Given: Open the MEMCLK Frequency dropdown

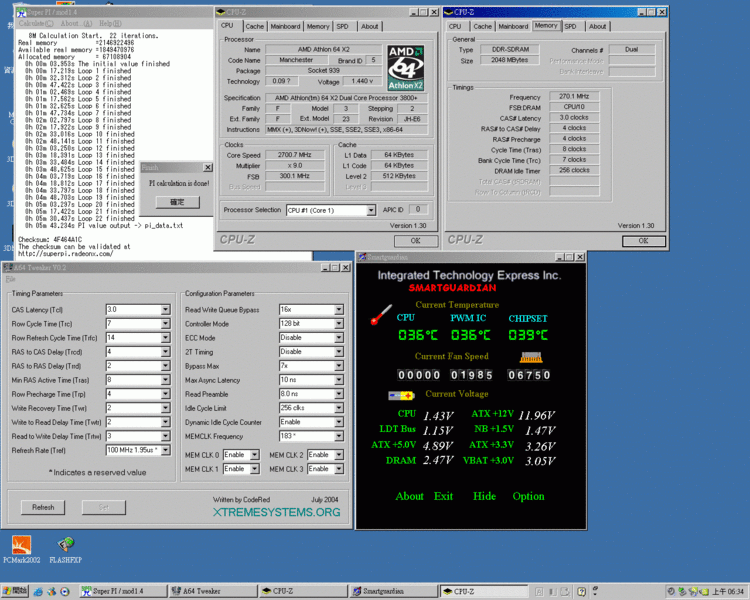Looking at the screenshot, I should (339, 436).
